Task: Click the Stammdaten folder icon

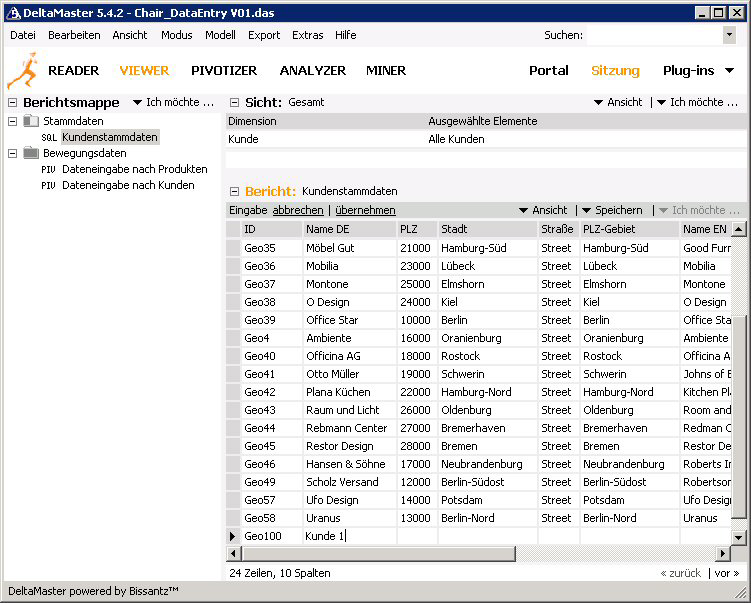Action: 31,121
